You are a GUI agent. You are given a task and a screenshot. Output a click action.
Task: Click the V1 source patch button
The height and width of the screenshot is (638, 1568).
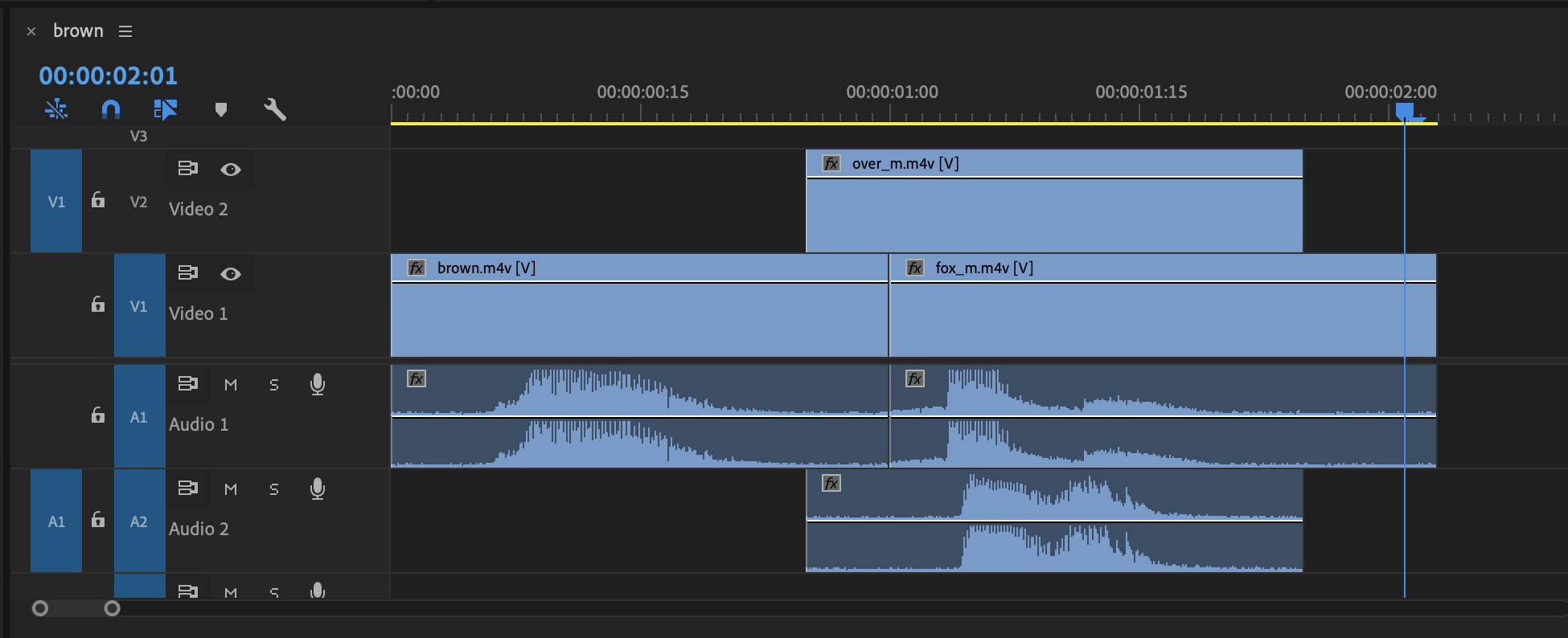(56, 202)
